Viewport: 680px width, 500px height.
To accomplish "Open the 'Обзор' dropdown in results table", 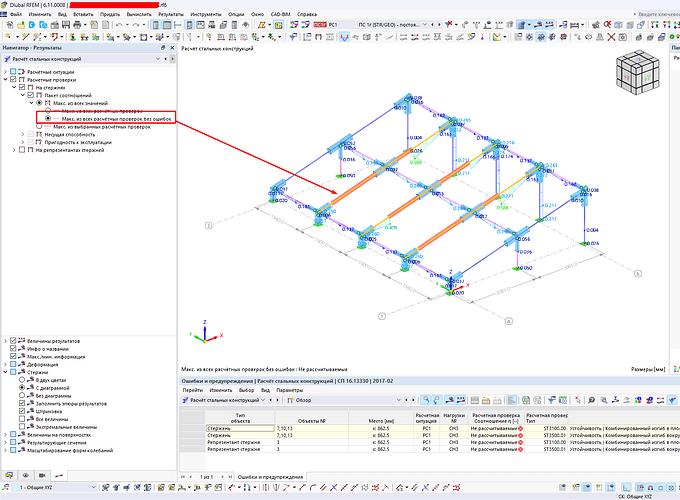I will [399, 400].
